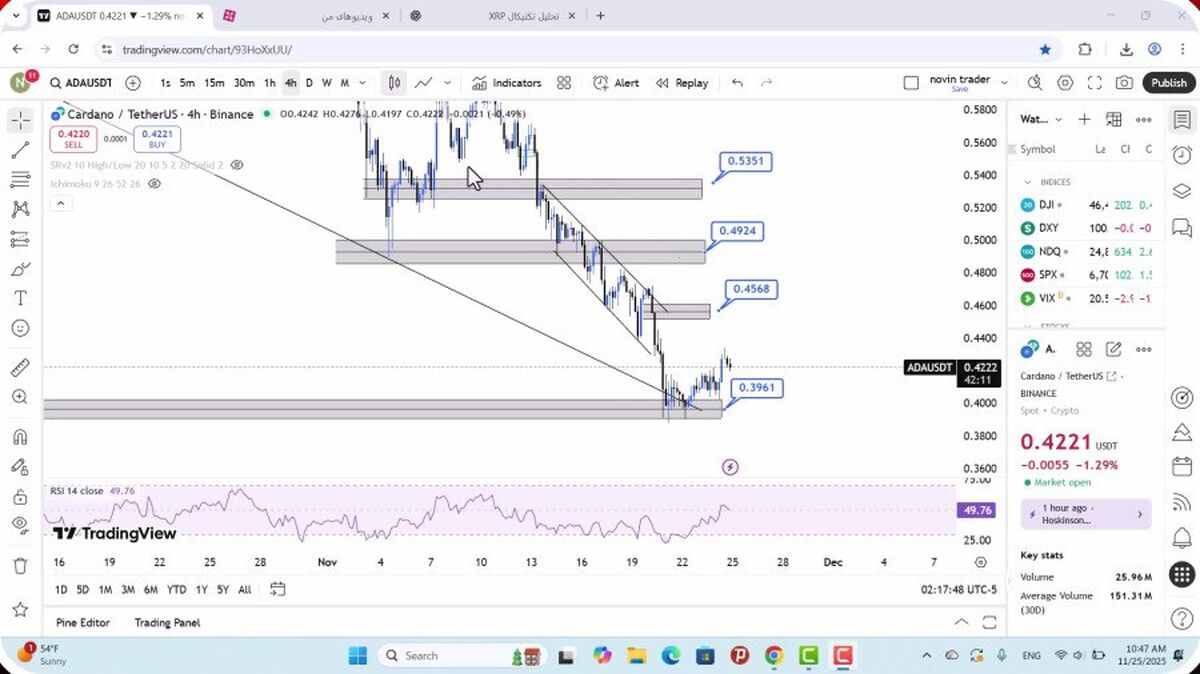Toggle stay in drawing mode pencil-lock
1200x674 pixels.
point(20,467)
